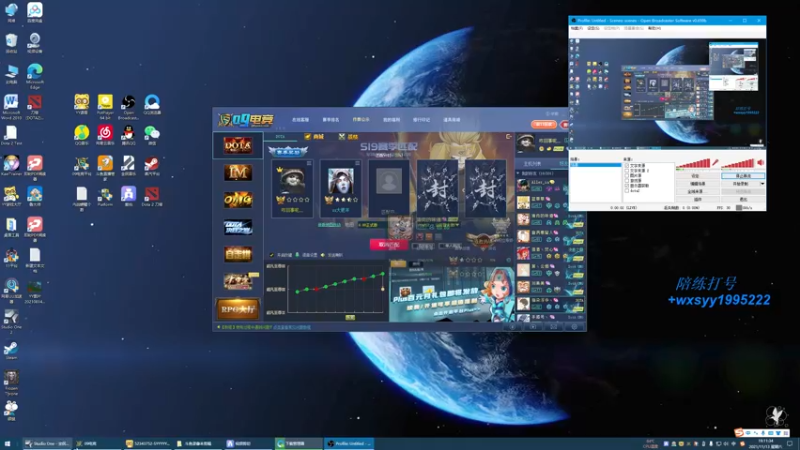Toggle the fourth source checkbox in OBS list
800x450 pixels.
627,181
